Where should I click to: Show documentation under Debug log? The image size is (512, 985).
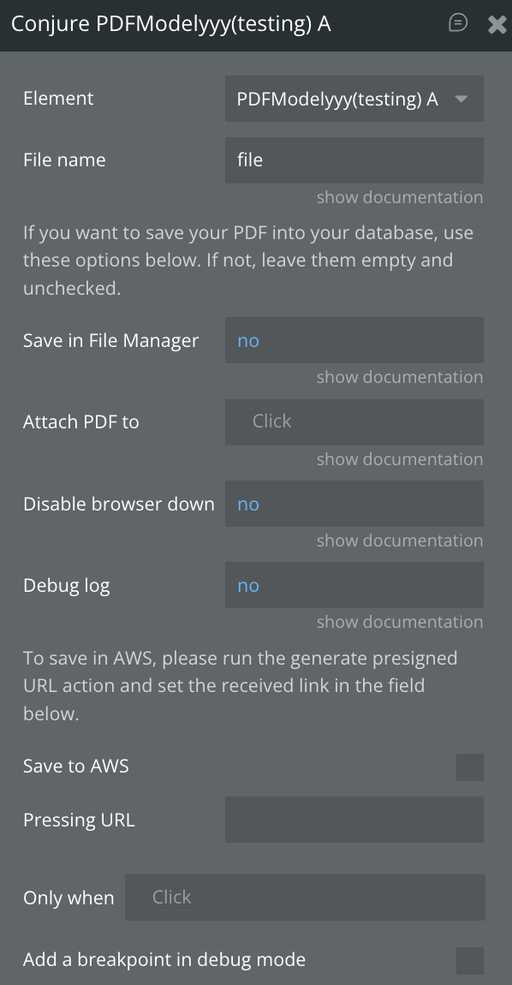coord(400,622)
